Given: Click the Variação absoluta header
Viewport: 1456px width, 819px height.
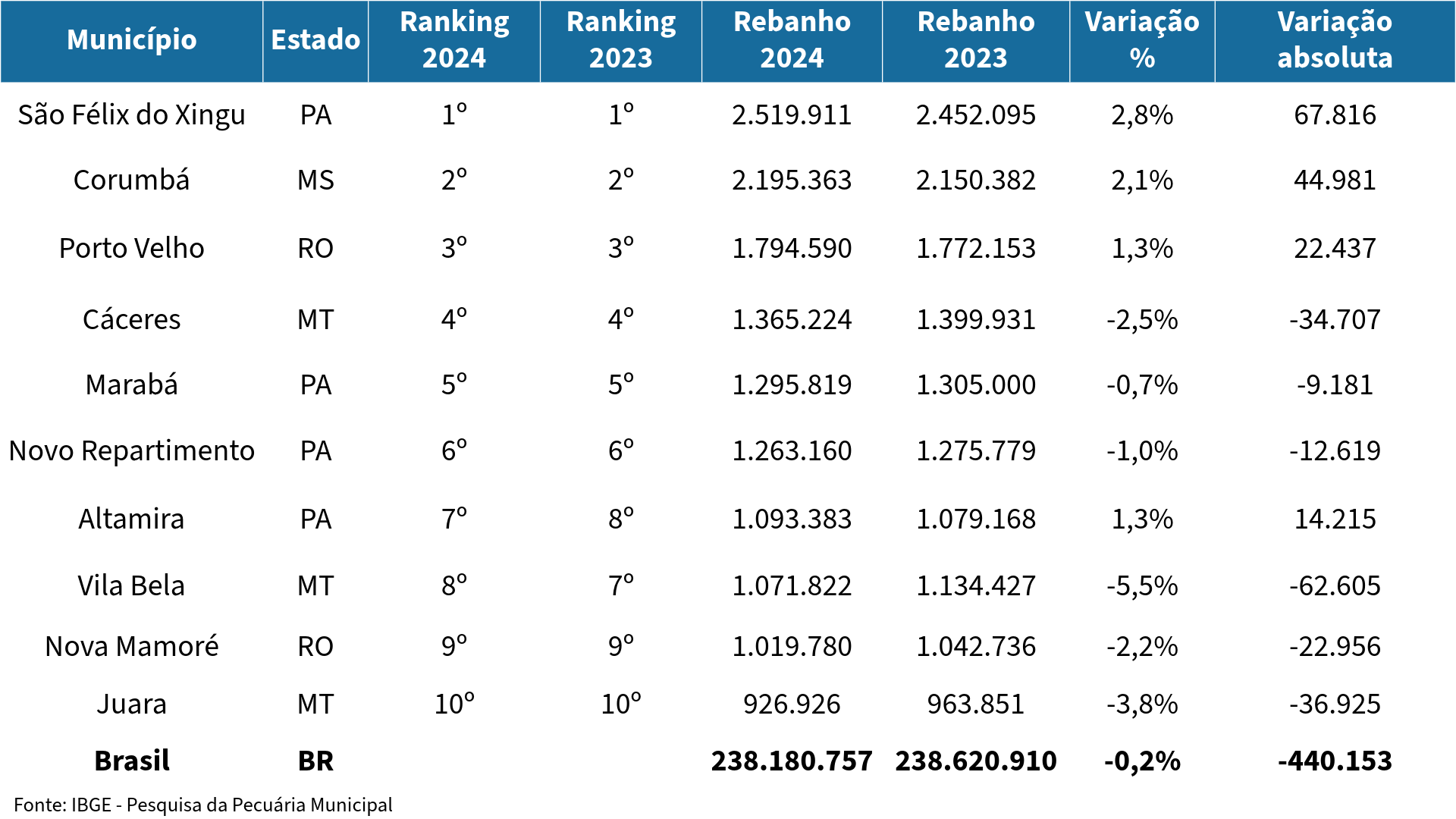Looking at the screenshot, I should pos(1335,41).
